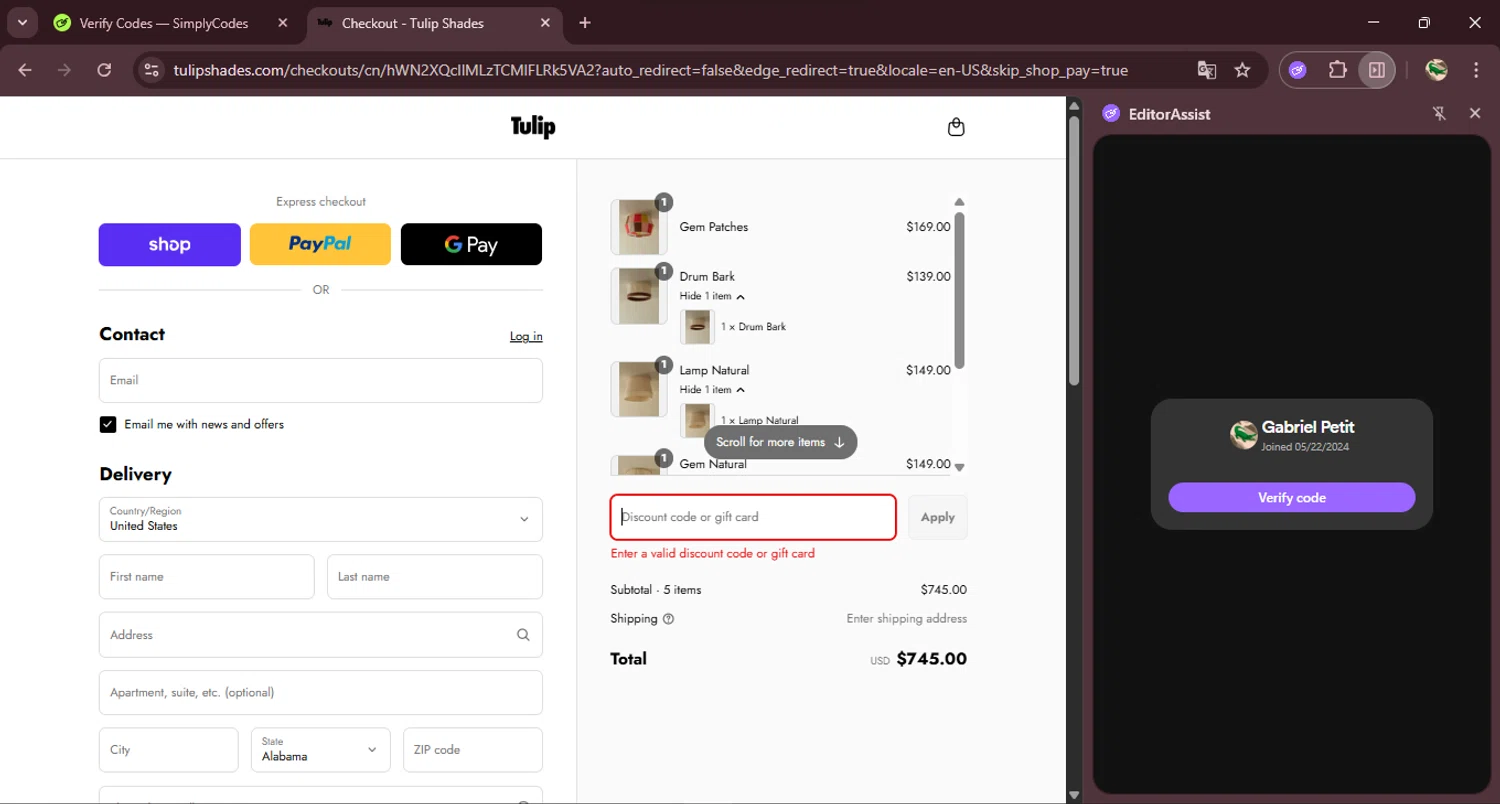Click the Shipping help question icon
Image resolution: width=1500 pixels, height=804 pixels.
coord(669,619)
